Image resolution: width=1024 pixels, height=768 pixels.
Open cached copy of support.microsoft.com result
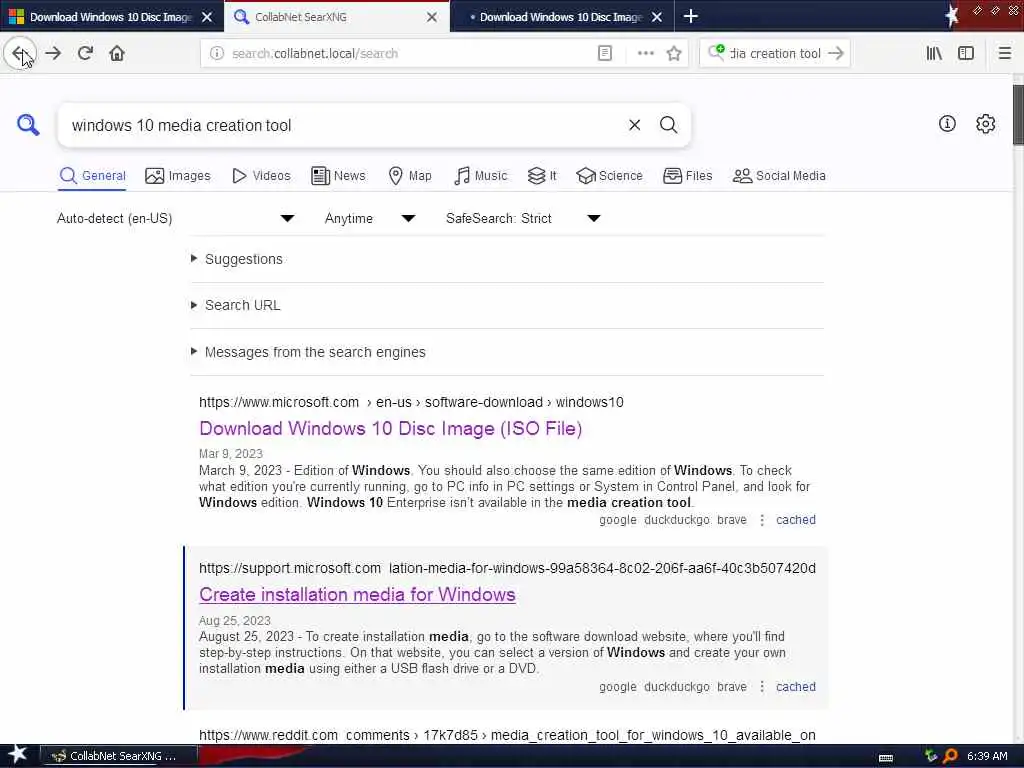point(795,687)
